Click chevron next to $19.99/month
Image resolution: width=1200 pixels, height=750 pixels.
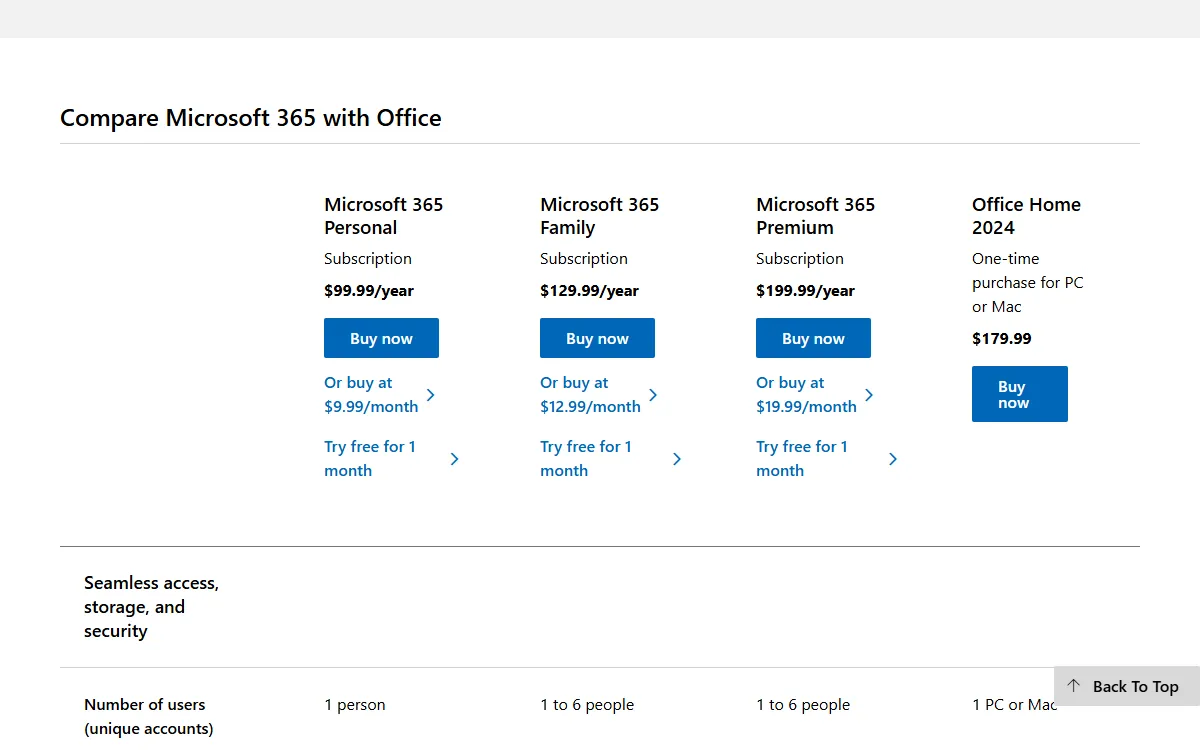pyautogui.click(x=869, y=395)
